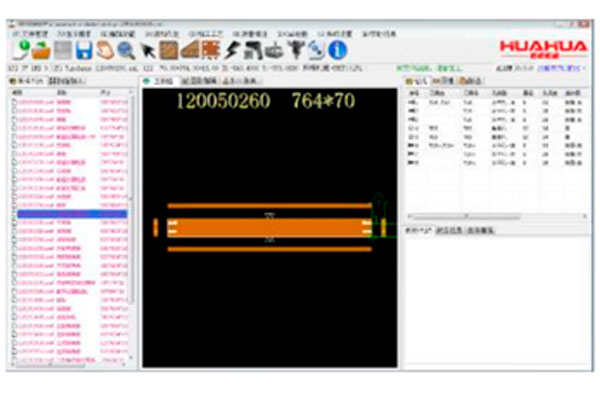600x400 pixels.
Task: Click the HUAHUA logo
Action: click(x=543, y=49)
